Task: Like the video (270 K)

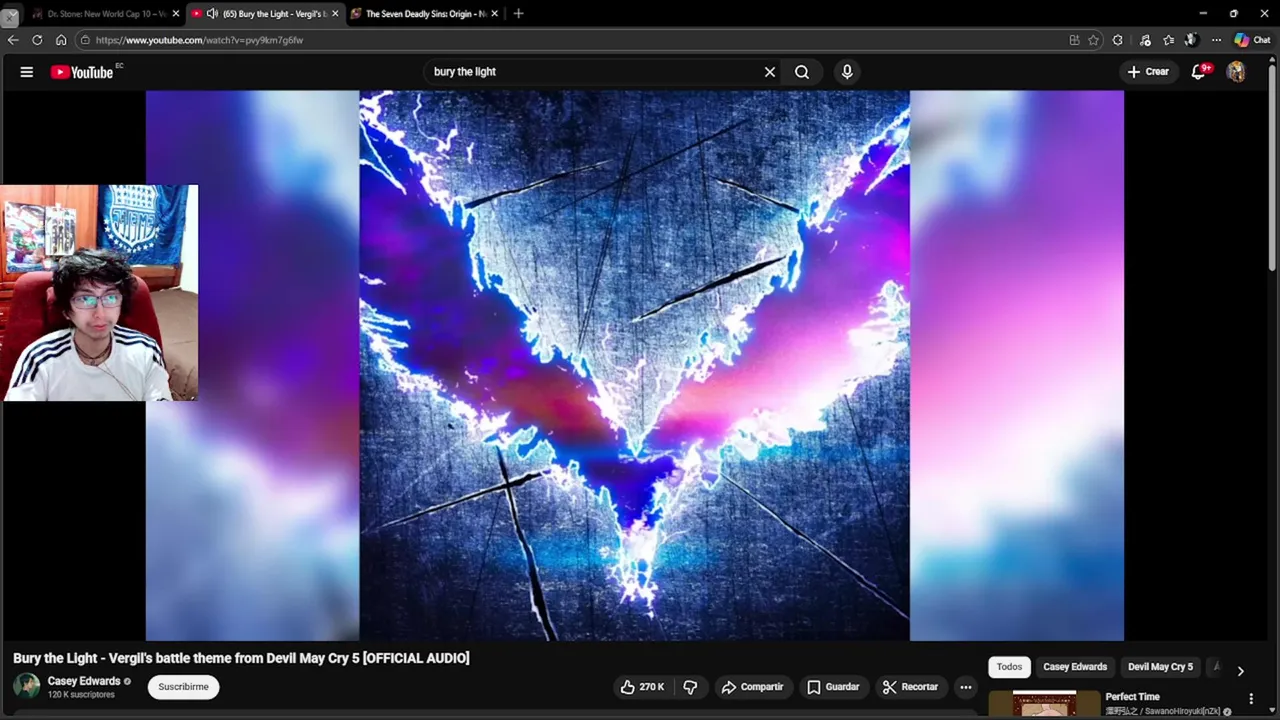Action: tap(642, 687)
